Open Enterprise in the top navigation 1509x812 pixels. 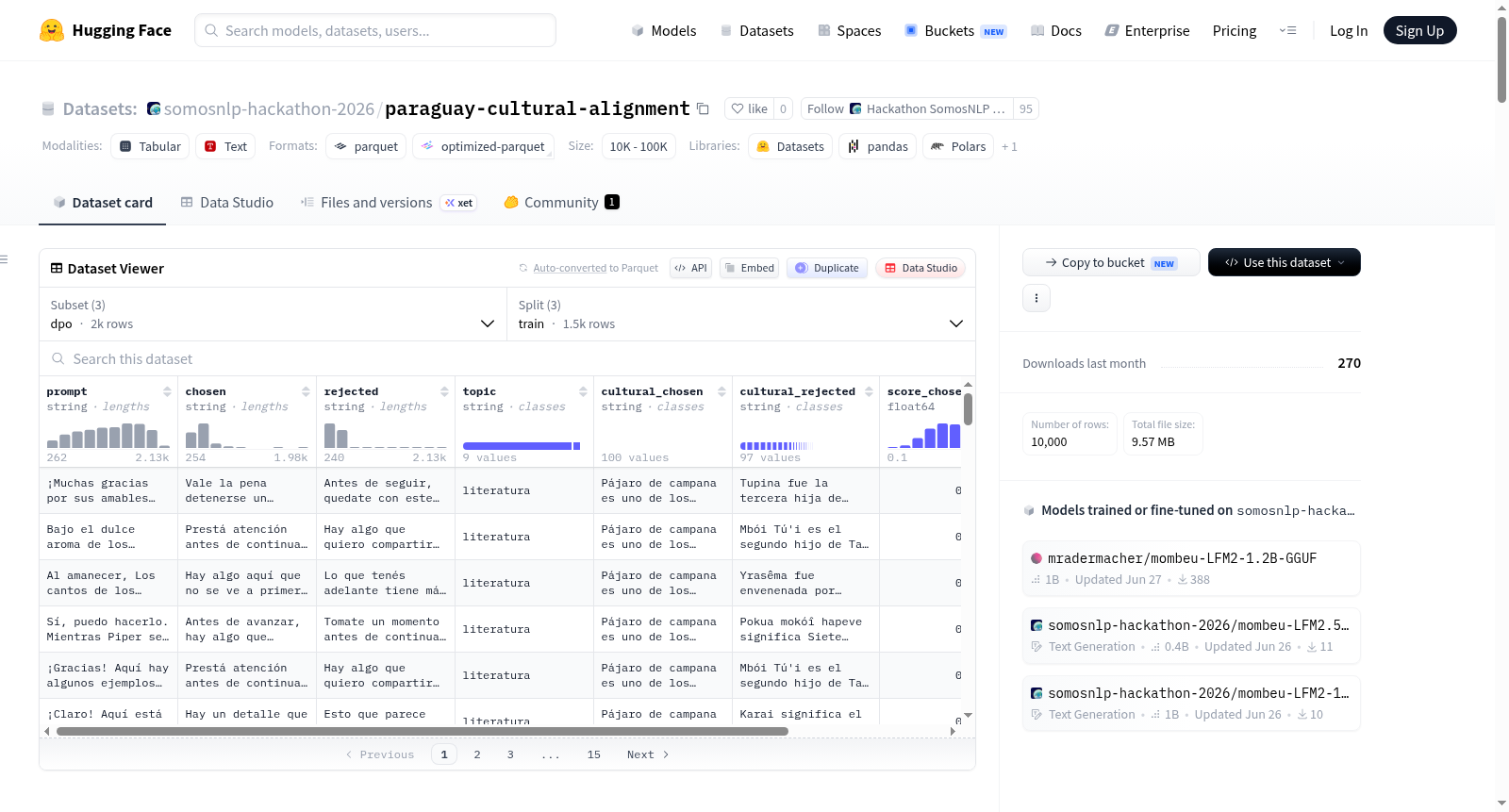point(1147,31)
